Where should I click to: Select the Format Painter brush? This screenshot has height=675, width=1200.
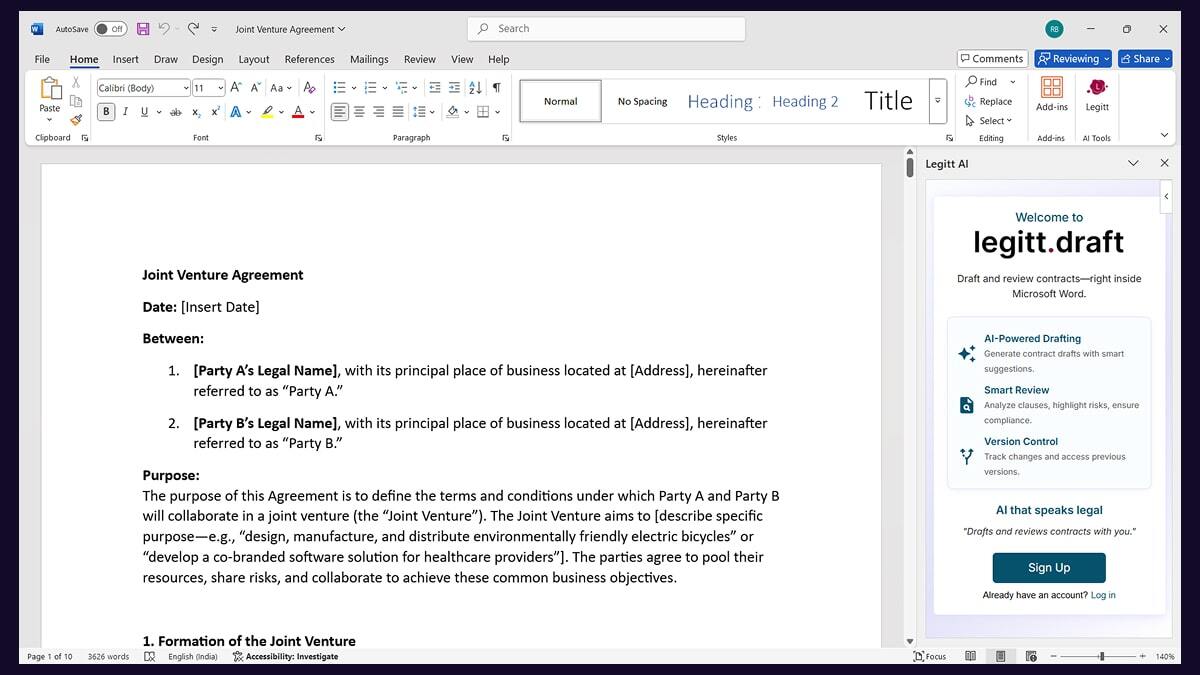[76, 119]
